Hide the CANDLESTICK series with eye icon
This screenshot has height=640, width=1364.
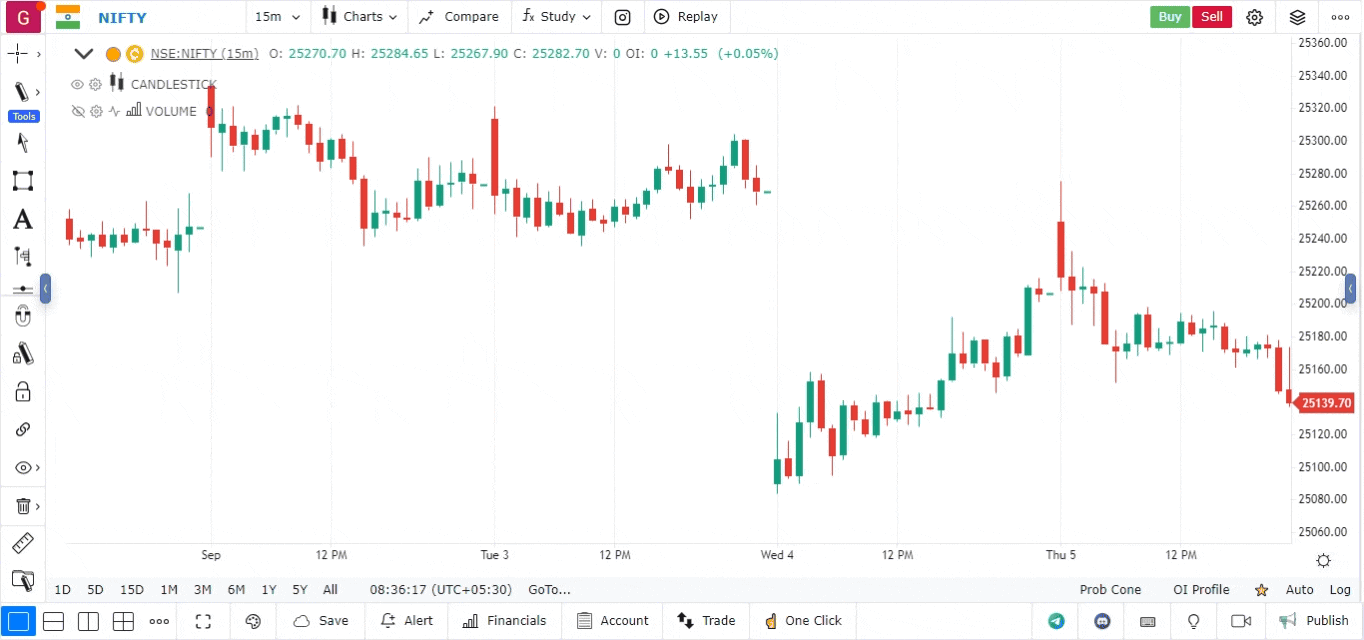click(77, 85)
